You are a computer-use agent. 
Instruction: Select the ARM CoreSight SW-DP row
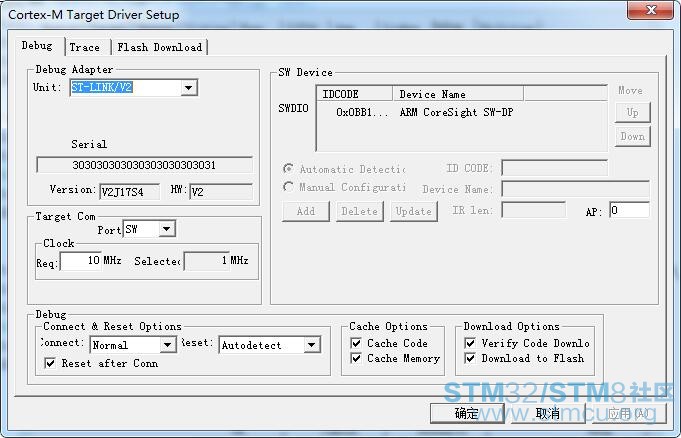[x=461, y=113]
